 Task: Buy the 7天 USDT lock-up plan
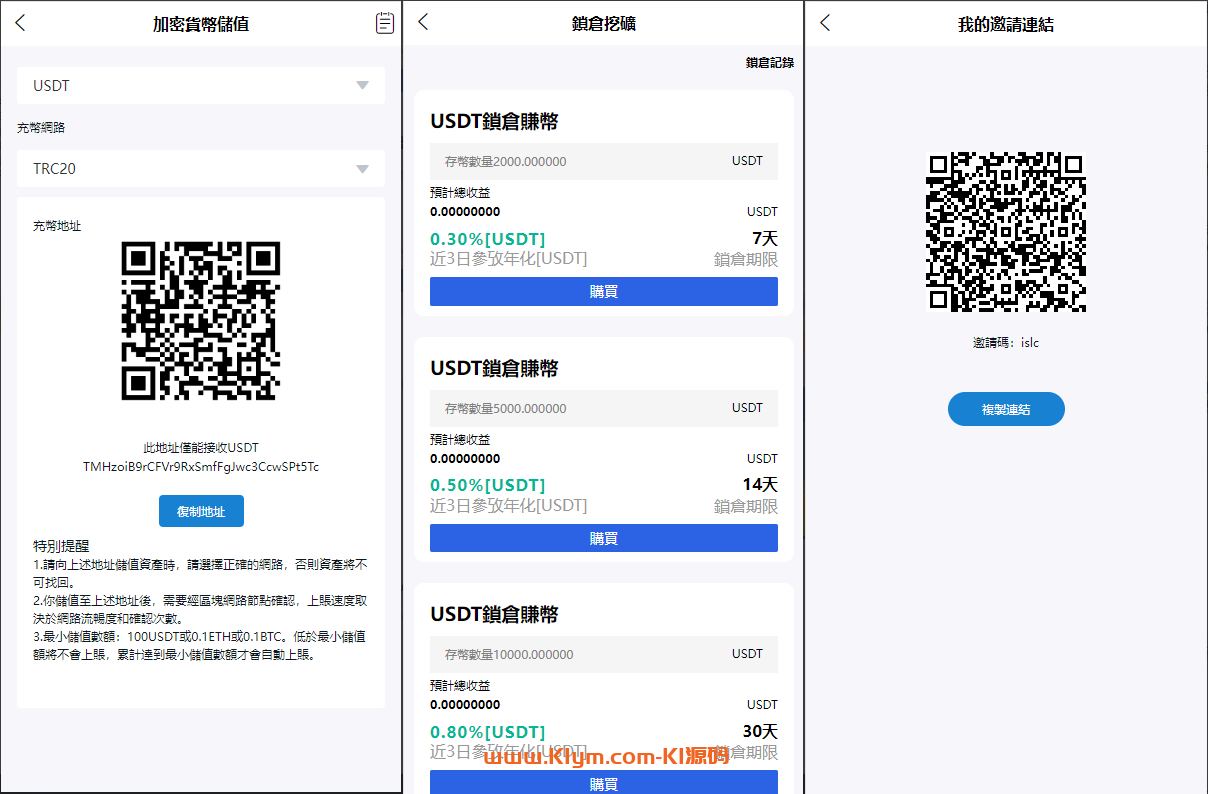[604, 292]
